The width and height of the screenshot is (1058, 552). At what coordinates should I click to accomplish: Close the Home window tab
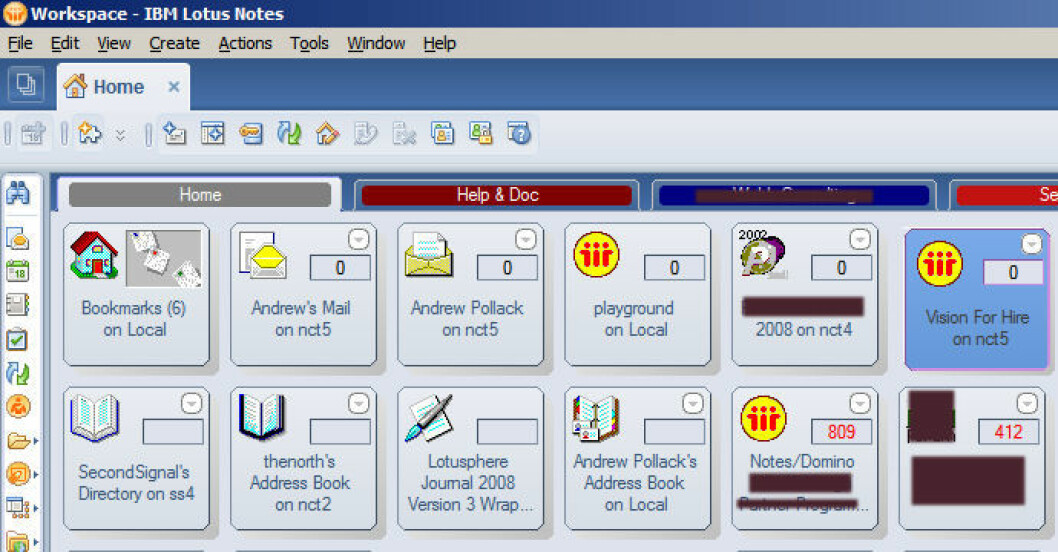[173, 87]
